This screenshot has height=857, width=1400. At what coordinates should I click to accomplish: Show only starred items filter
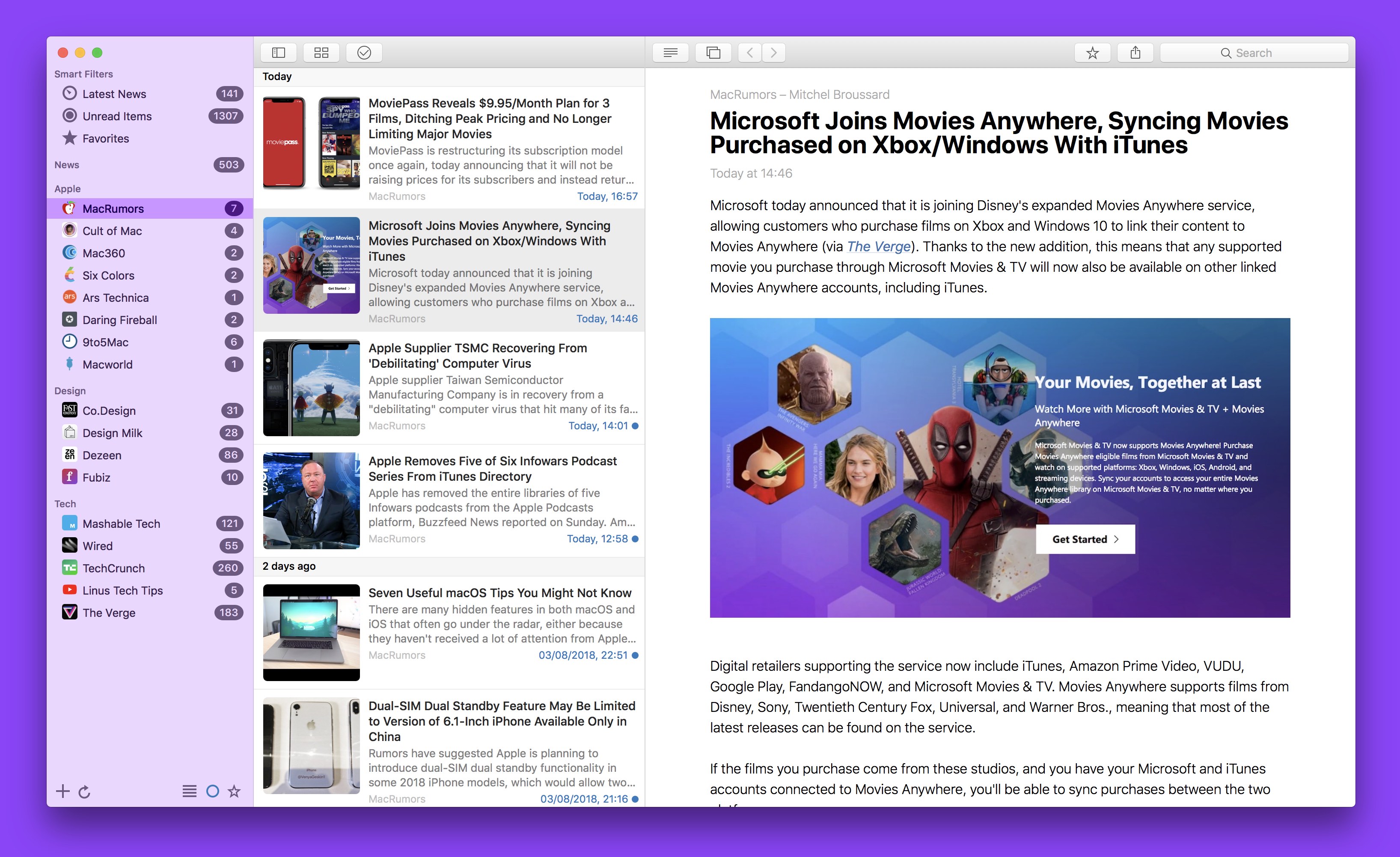(234, 791)
